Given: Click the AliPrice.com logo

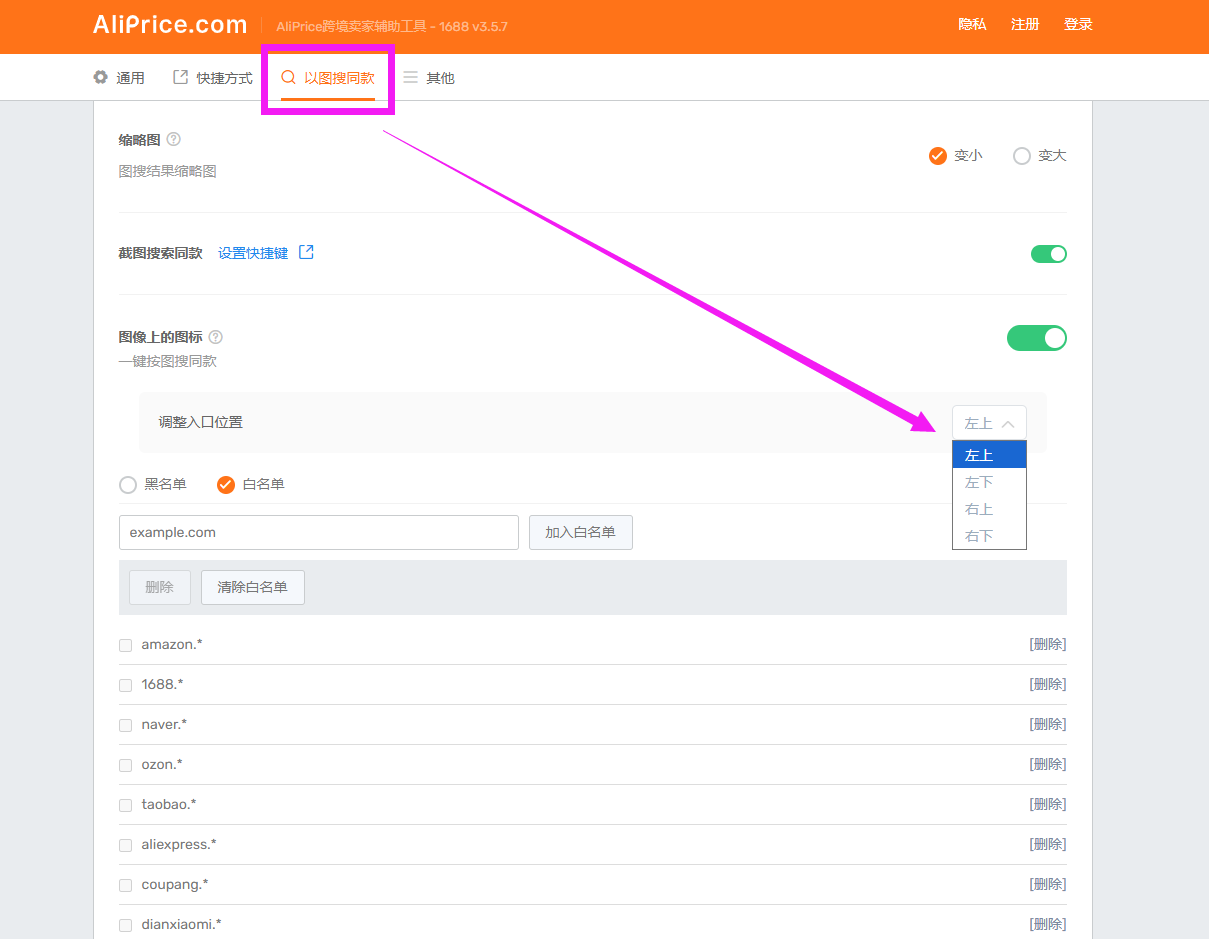Looking at the screenshot, I should coord(170,25).
